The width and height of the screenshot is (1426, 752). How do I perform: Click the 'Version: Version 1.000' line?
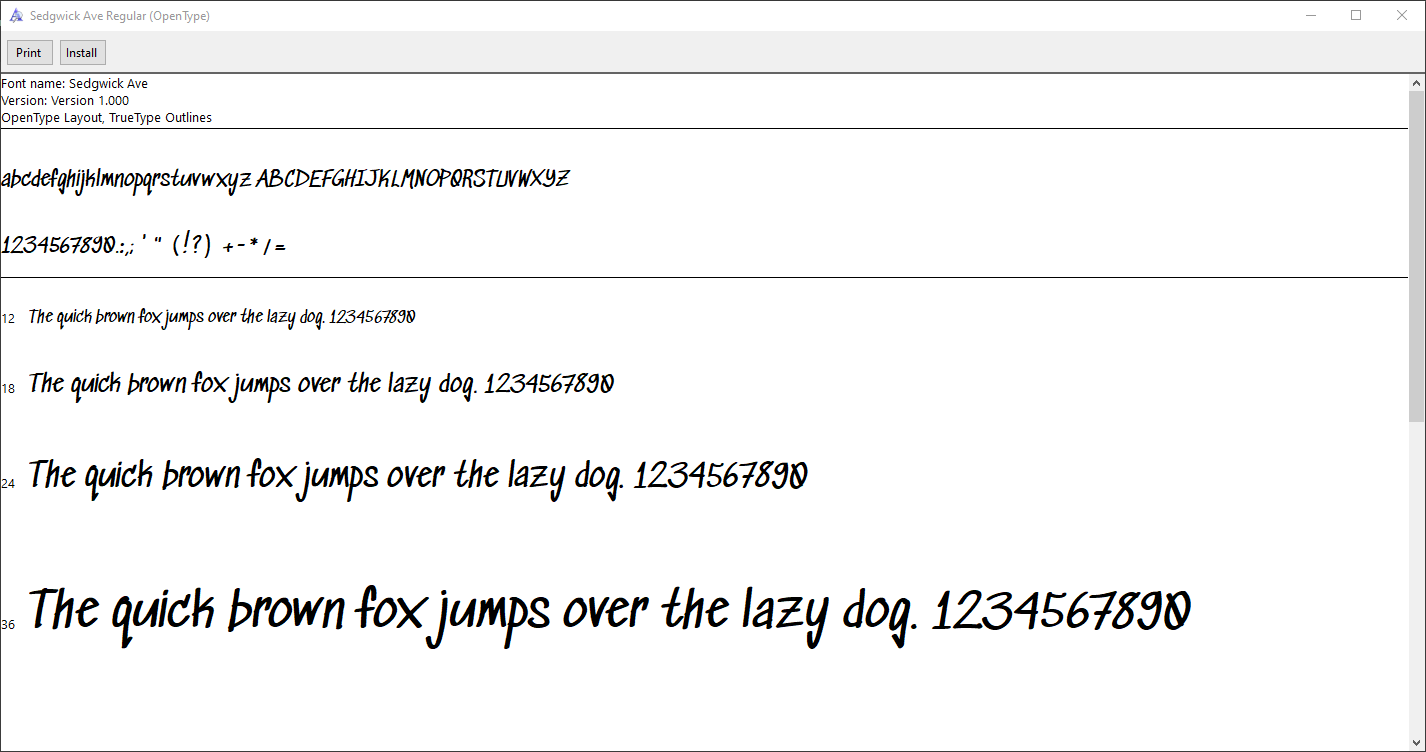(x=65, y=101)
